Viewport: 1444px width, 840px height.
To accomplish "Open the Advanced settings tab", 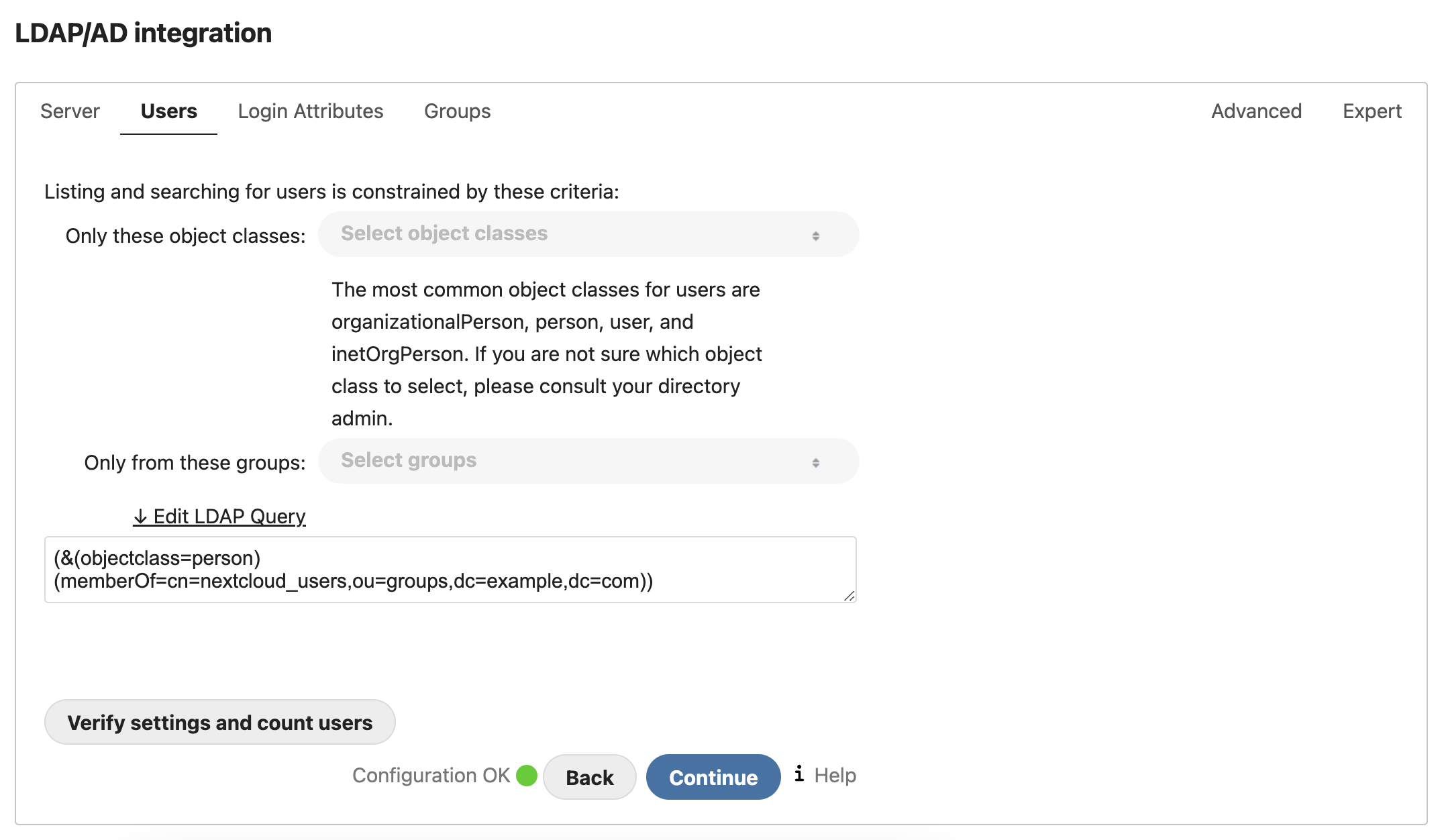I will pyautogui.click(x=1255, y=111).
